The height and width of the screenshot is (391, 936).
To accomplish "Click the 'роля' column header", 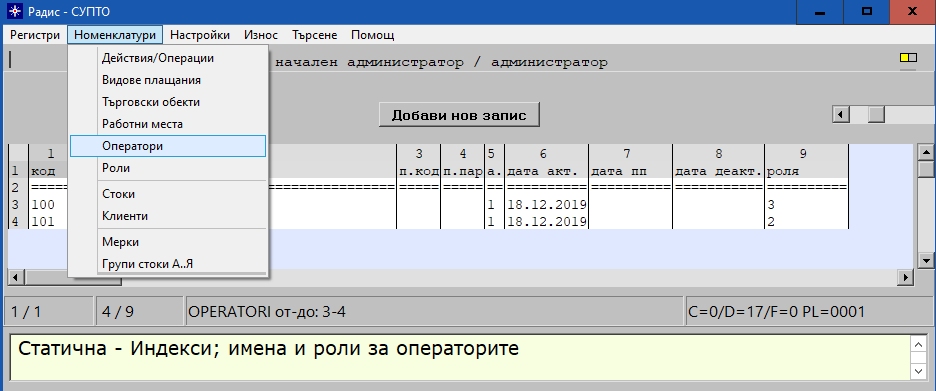I will coord(806,171).
